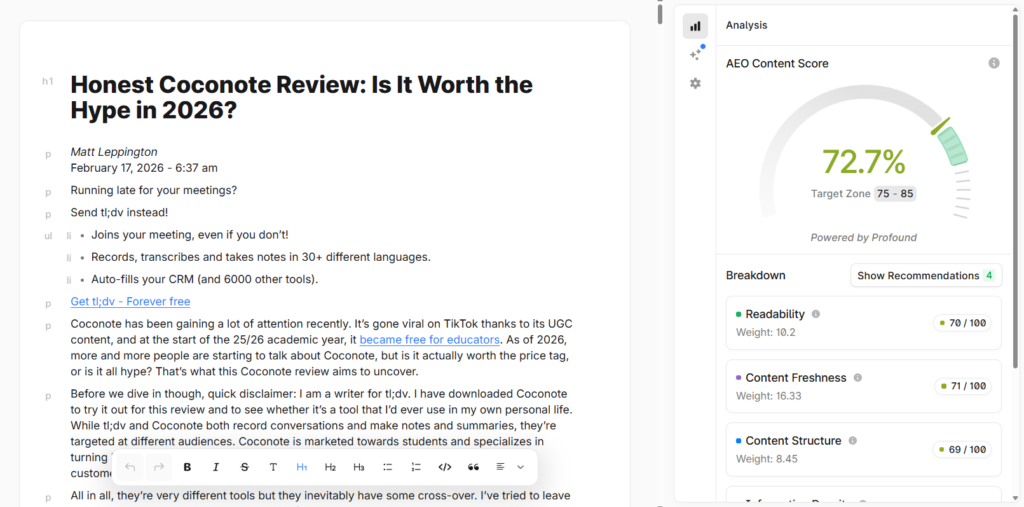This screenshot has height=507, width=1024.
Task: Expand the Readability breakdown card
Action: [863, 322]
